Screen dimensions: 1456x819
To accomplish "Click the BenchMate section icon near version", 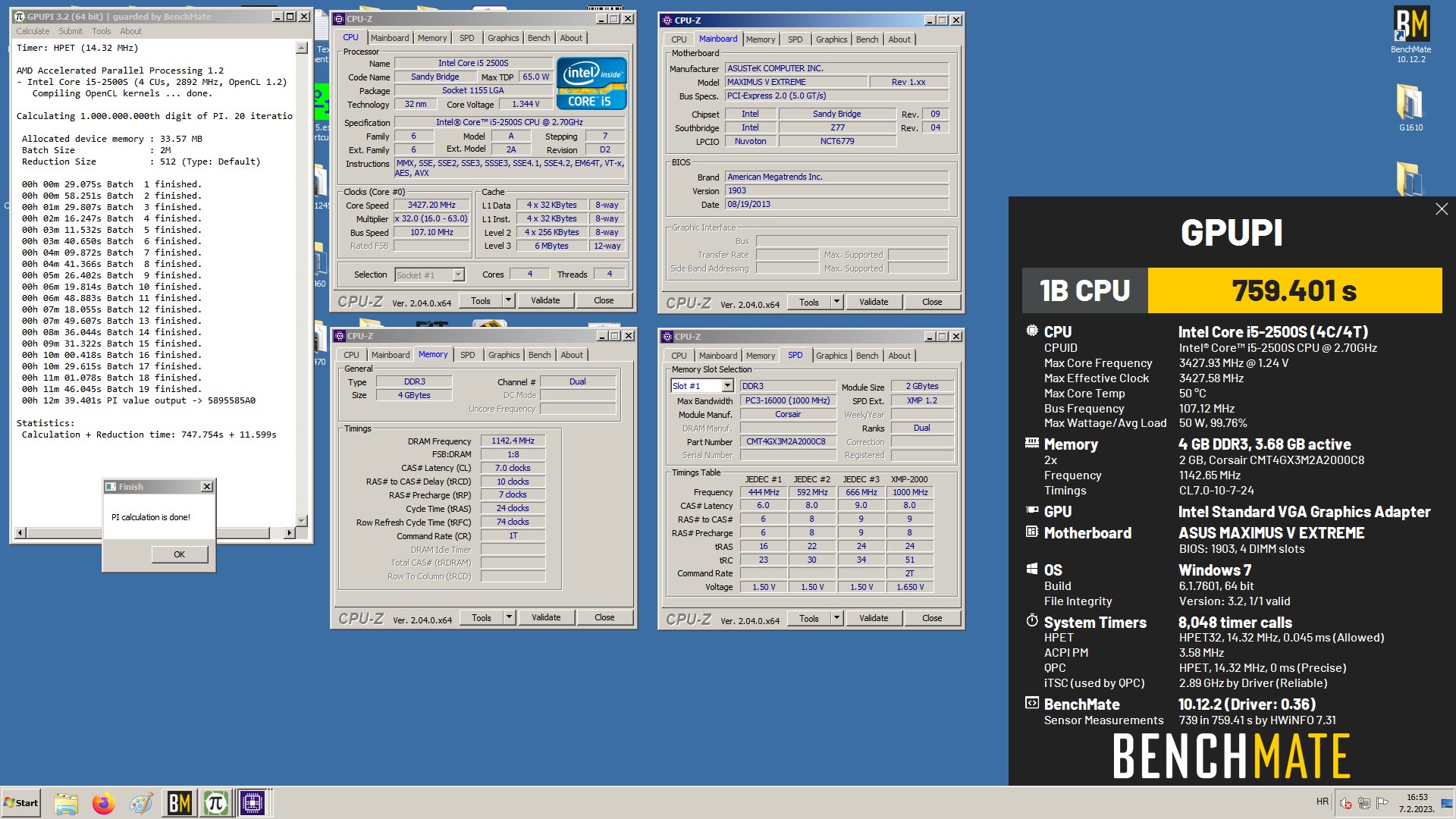I will point(1032,703).
